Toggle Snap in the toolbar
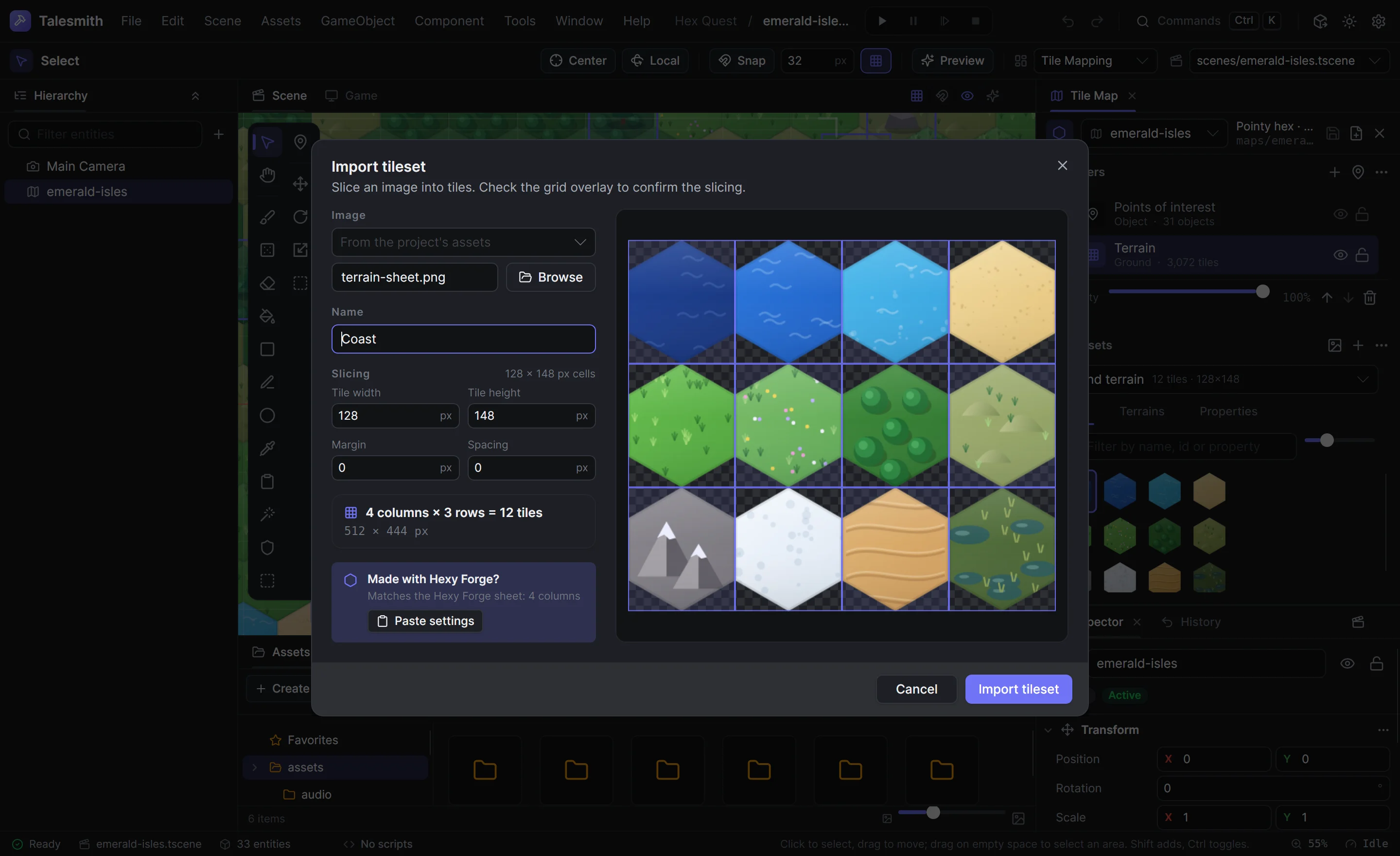Viewport: 1400px width, 856px height. click(x=741, y=61)
